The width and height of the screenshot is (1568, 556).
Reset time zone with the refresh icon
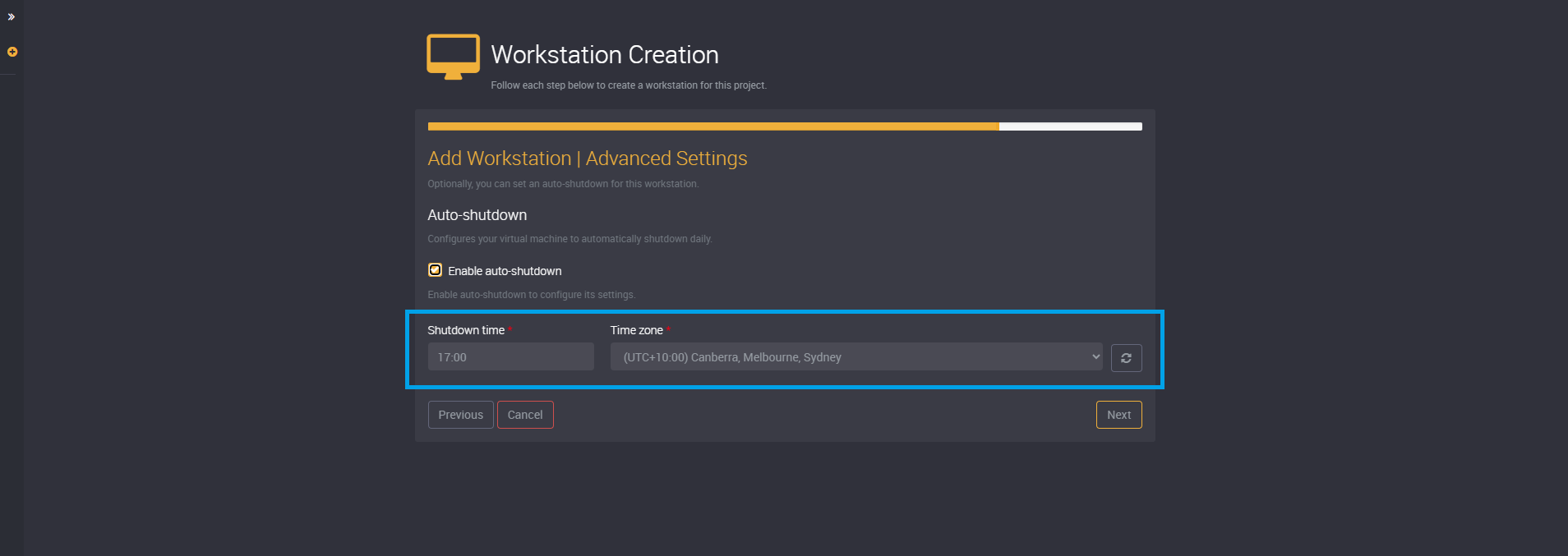point(1126,358)
